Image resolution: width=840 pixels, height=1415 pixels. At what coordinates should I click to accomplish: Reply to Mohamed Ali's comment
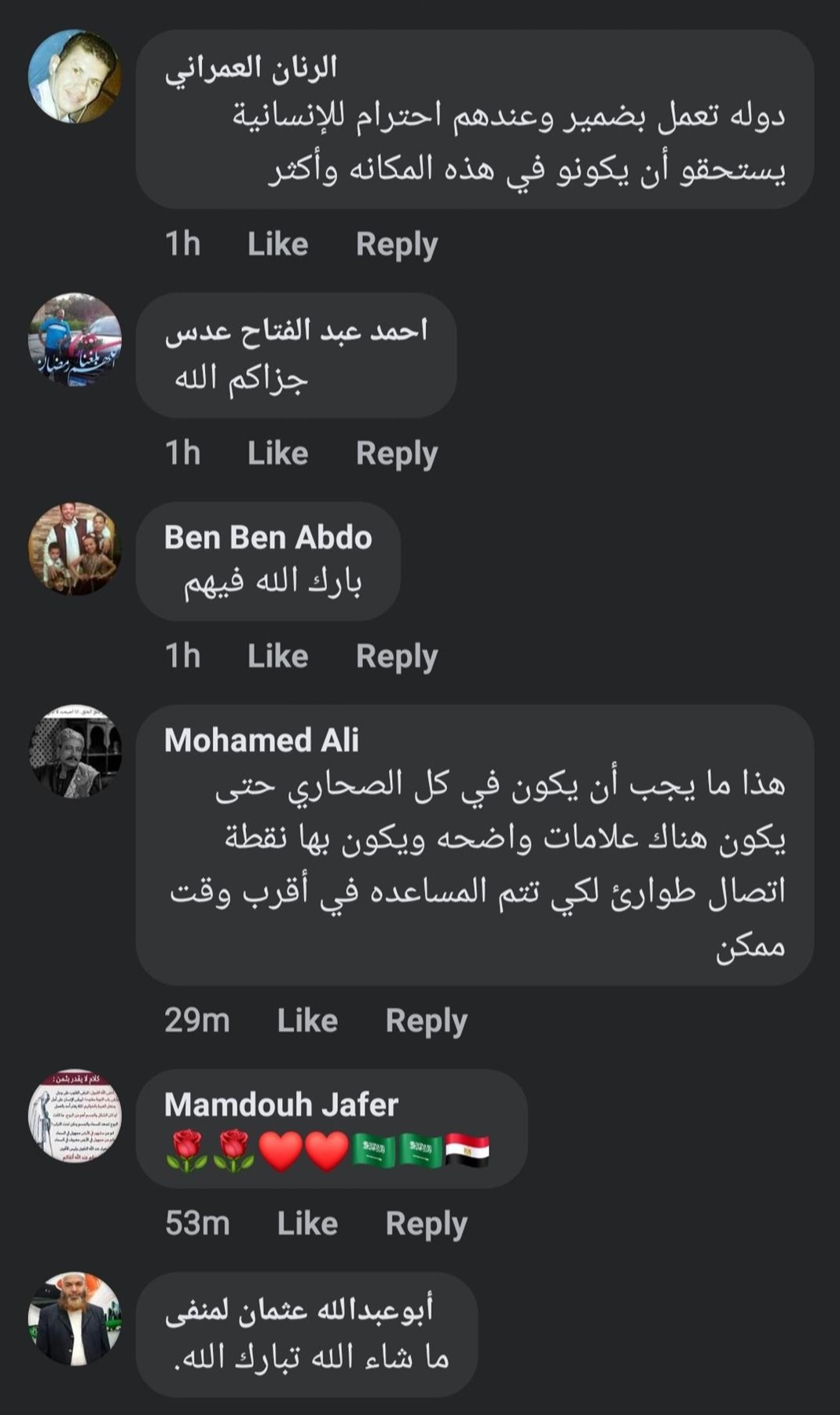click(x=426, y=1020)
